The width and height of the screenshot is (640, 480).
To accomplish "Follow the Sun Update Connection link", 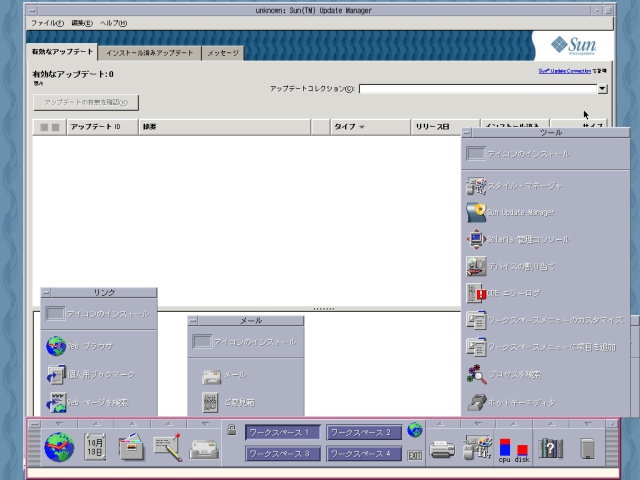I will (x=564, y=71).
